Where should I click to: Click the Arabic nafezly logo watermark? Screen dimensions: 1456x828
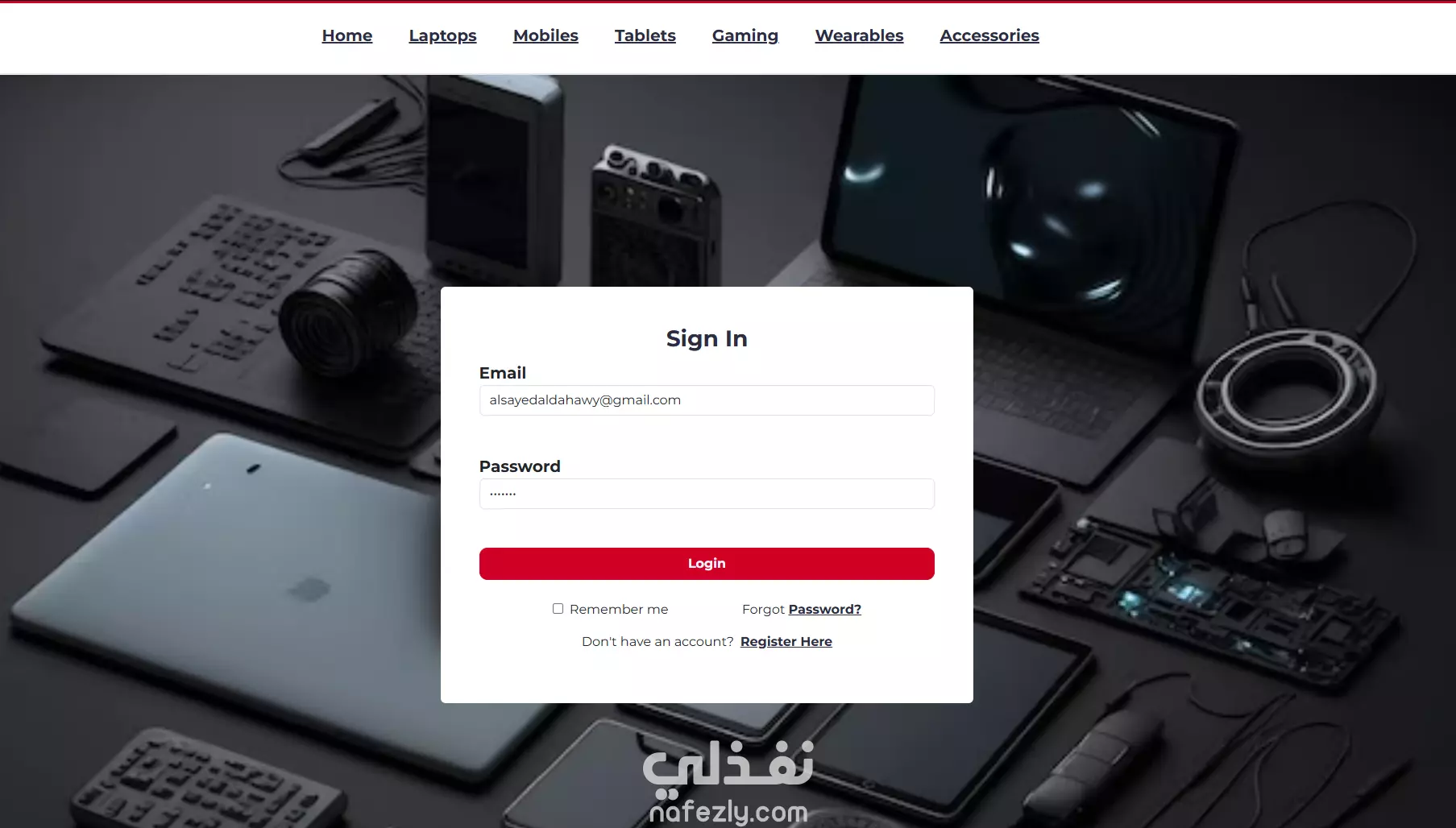coord(728,764)
